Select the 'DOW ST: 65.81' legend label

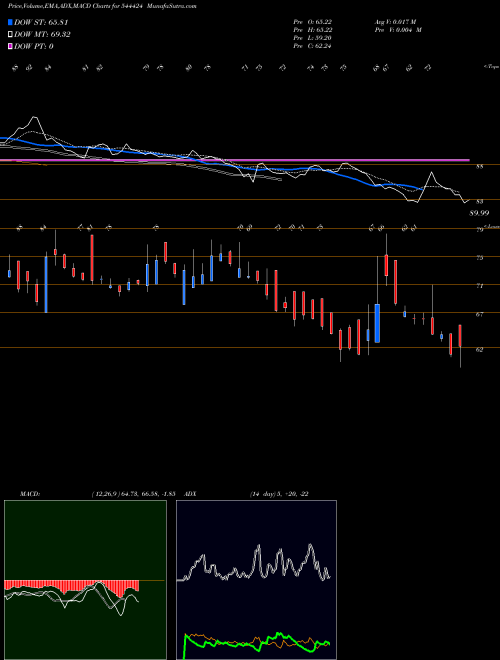click(x=41, y=22)
